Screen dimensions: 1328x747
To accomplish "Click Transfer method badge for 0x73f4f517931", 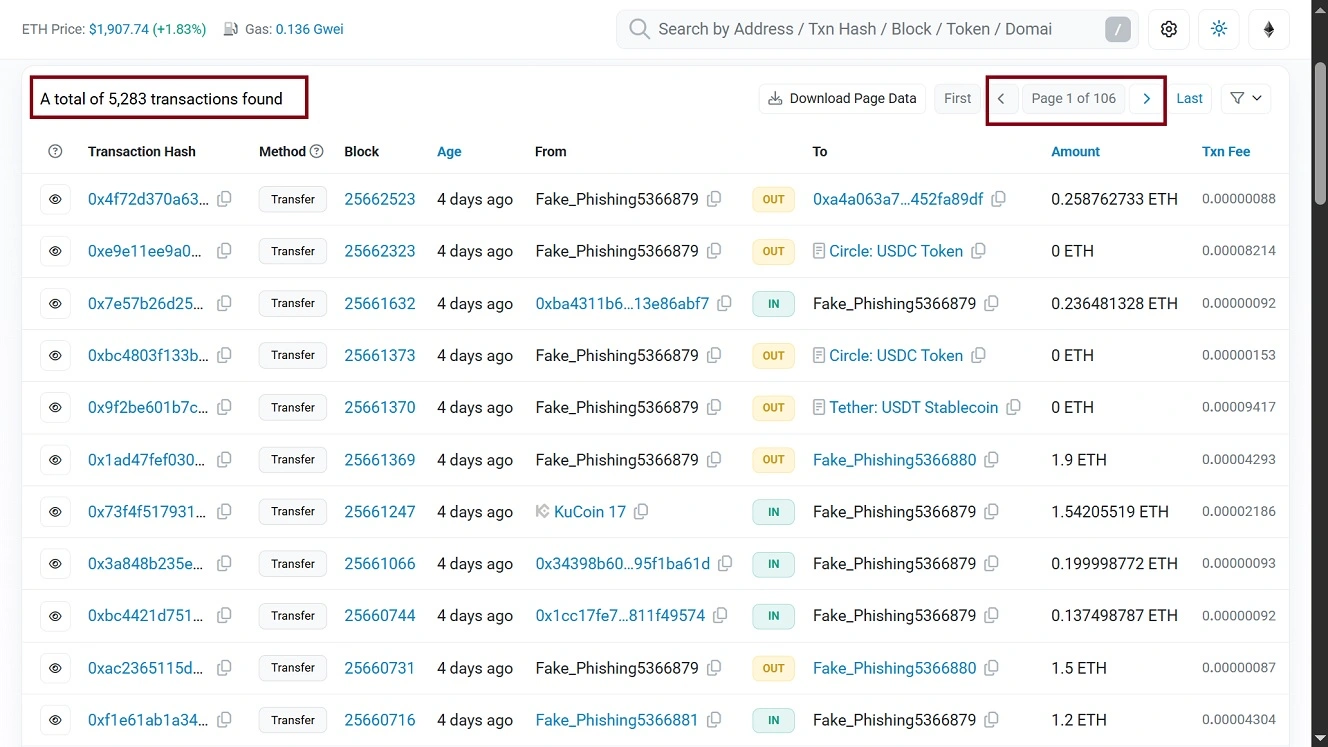I will tap(293, 511).
